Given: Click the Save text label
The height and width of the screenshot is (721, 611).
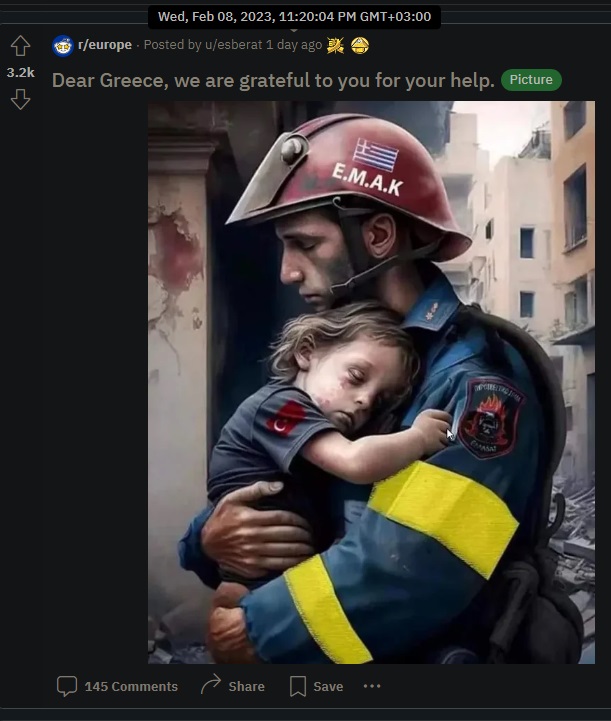Looking at the screenshot, I should coord(328,687).
